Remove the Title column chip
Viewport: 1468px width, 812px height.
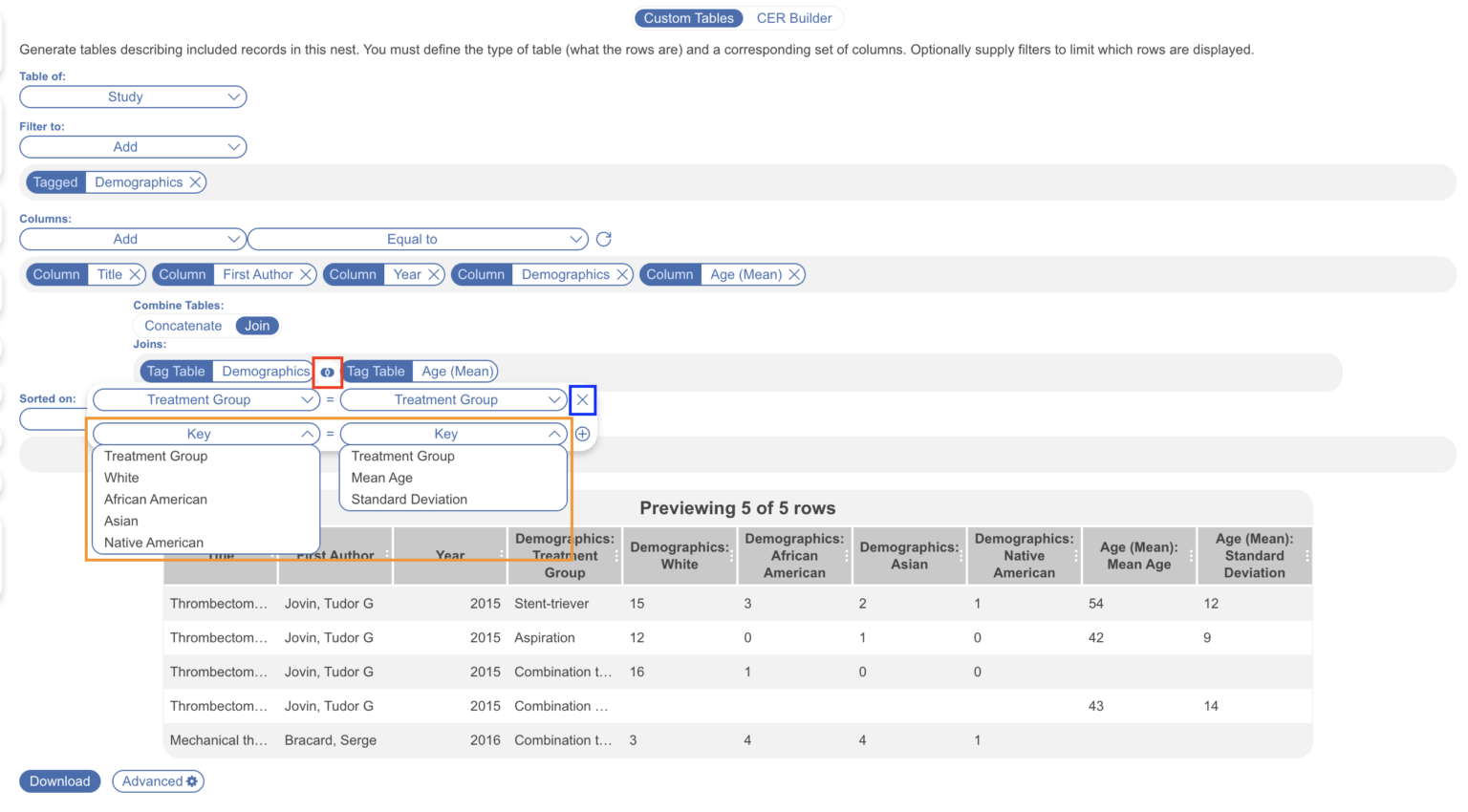pos(137,274)
